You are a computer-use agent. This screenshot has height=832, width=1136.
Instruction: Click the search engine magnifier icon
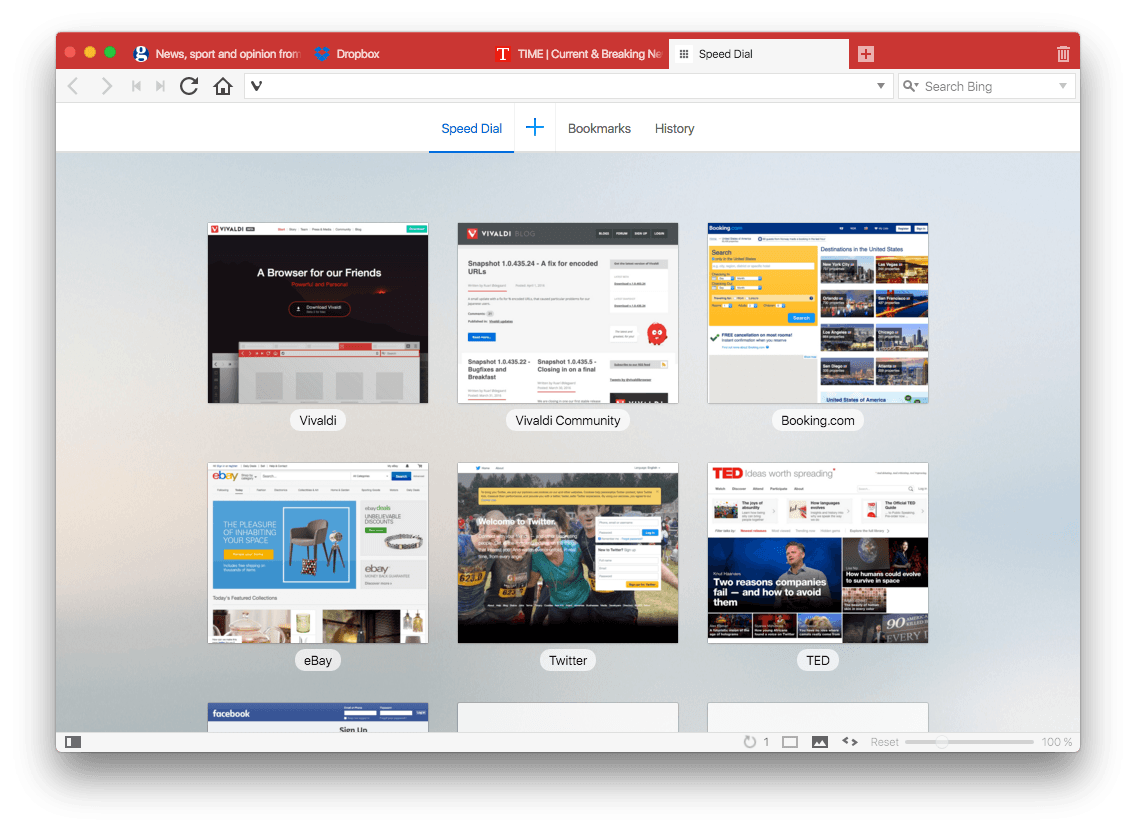pos(911,86)
